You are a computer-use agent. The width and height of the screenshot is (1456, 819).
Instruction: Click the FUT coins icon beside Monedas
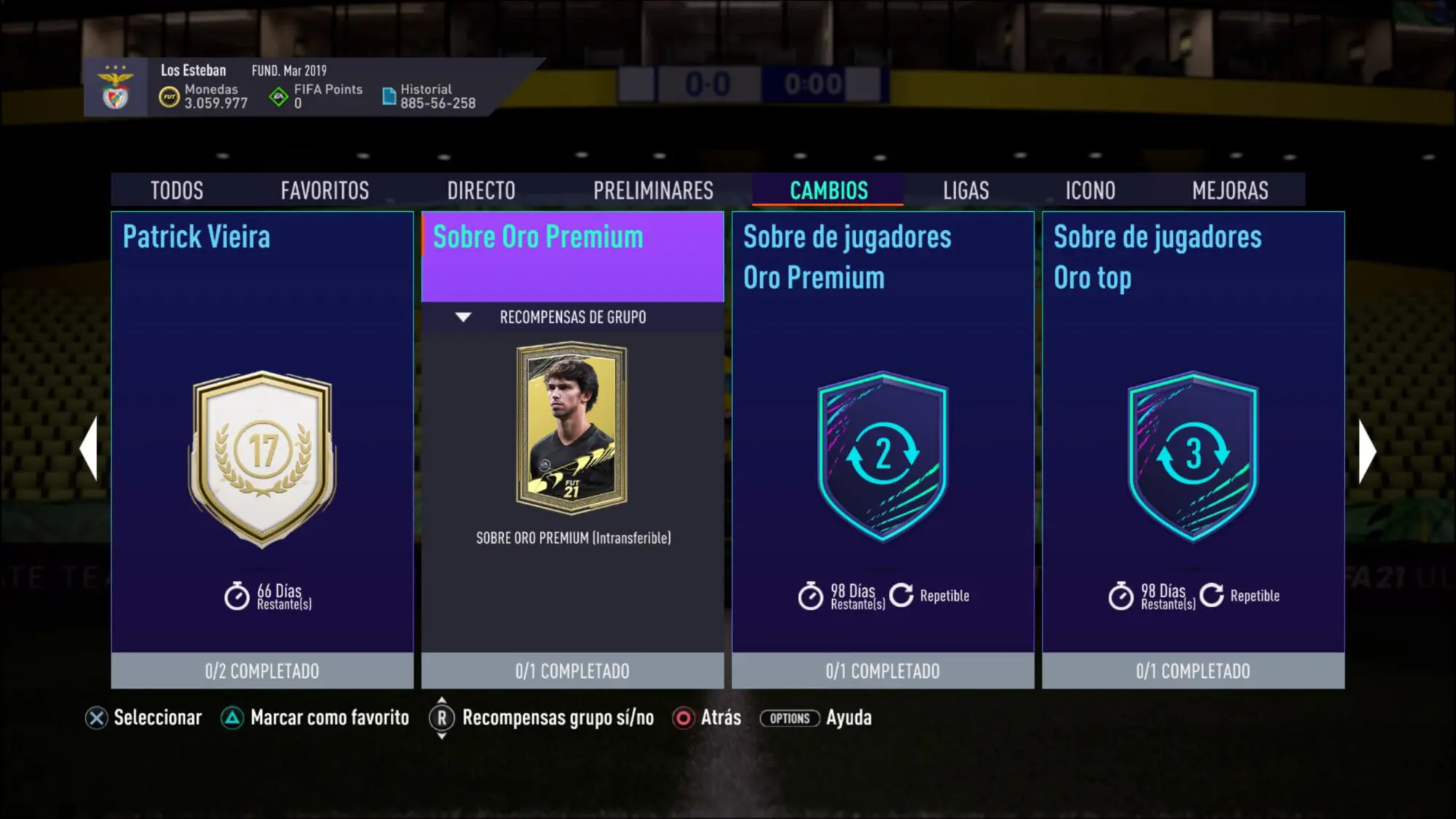[x=169, y=97]
